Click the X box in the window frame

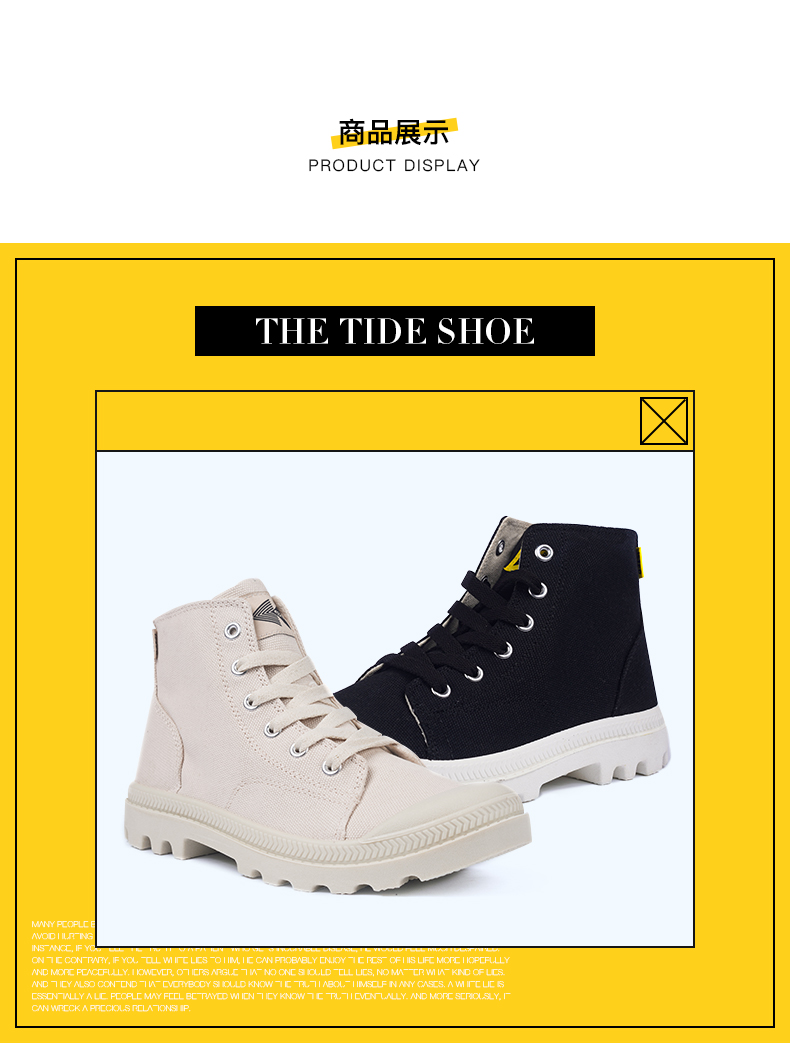coord(663,421)
